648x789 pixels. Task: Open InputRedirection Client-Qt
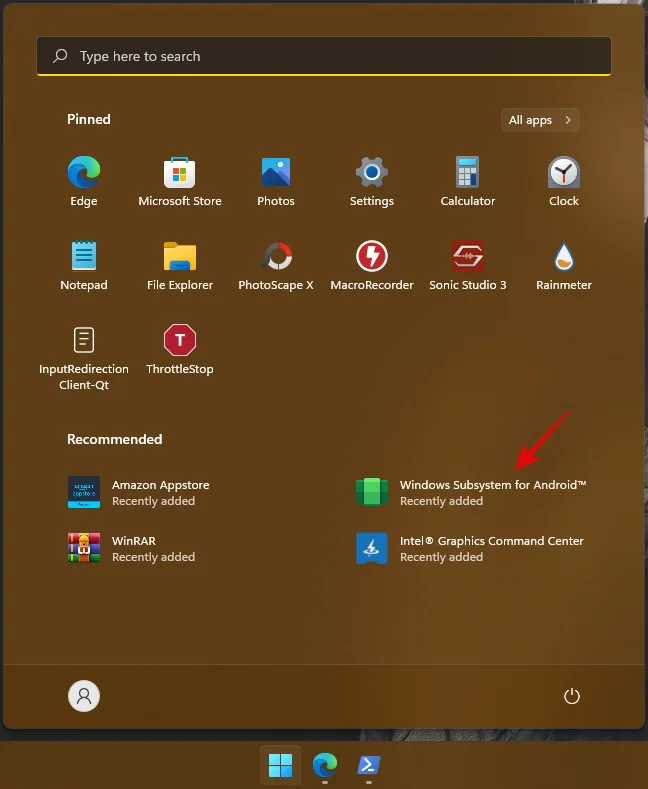point(84,357)
